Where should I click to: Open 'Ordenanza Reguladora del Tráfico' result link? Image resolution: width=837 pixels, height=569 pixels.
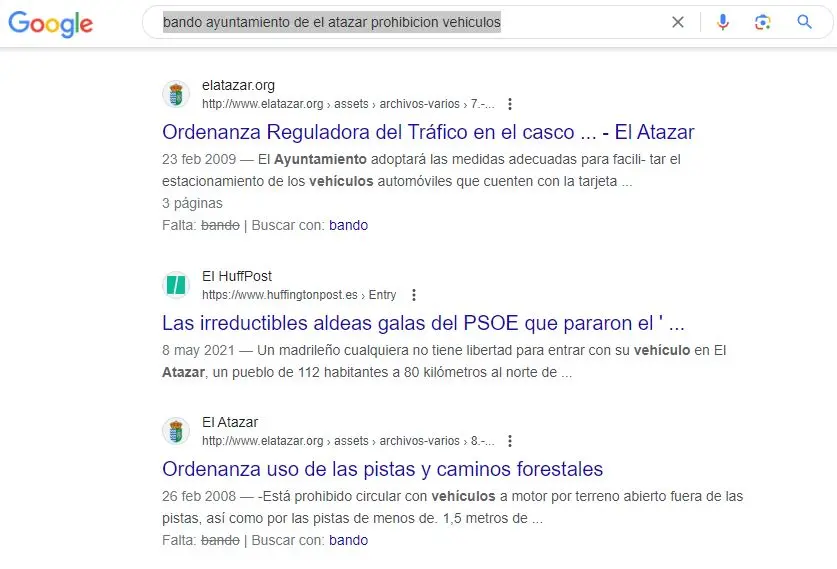428,132
